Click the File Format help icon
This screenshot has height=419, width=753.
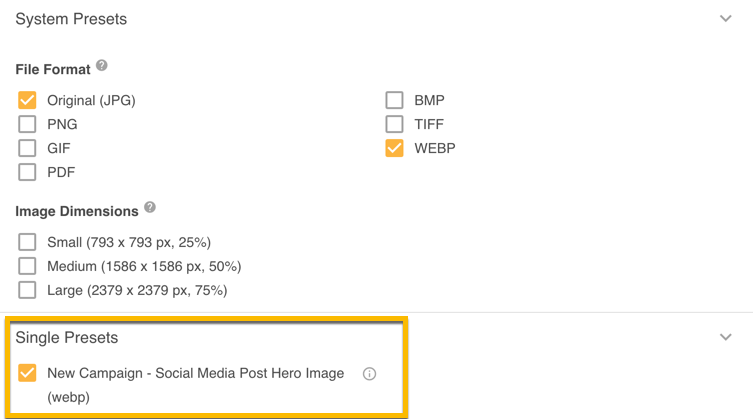click(x=102, y=66)
